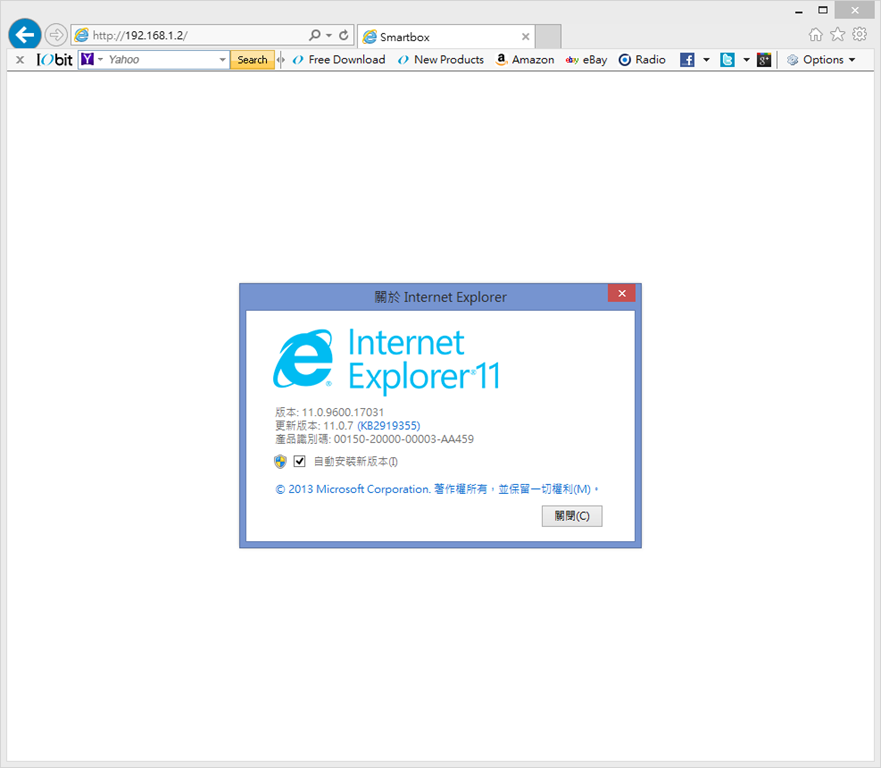The image size is (881, 768).
Task: Open the Twitter toolbar icon
Action: (x=727, y=60)
